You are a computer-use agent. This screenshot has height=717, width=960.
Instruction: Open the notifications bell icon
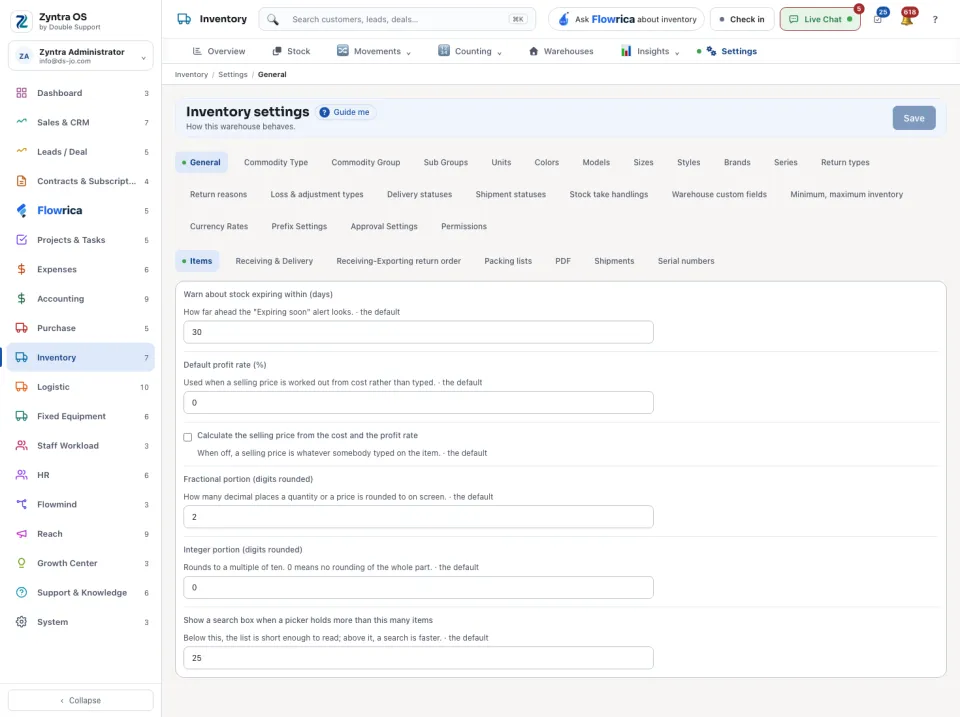tap(907, 20)
